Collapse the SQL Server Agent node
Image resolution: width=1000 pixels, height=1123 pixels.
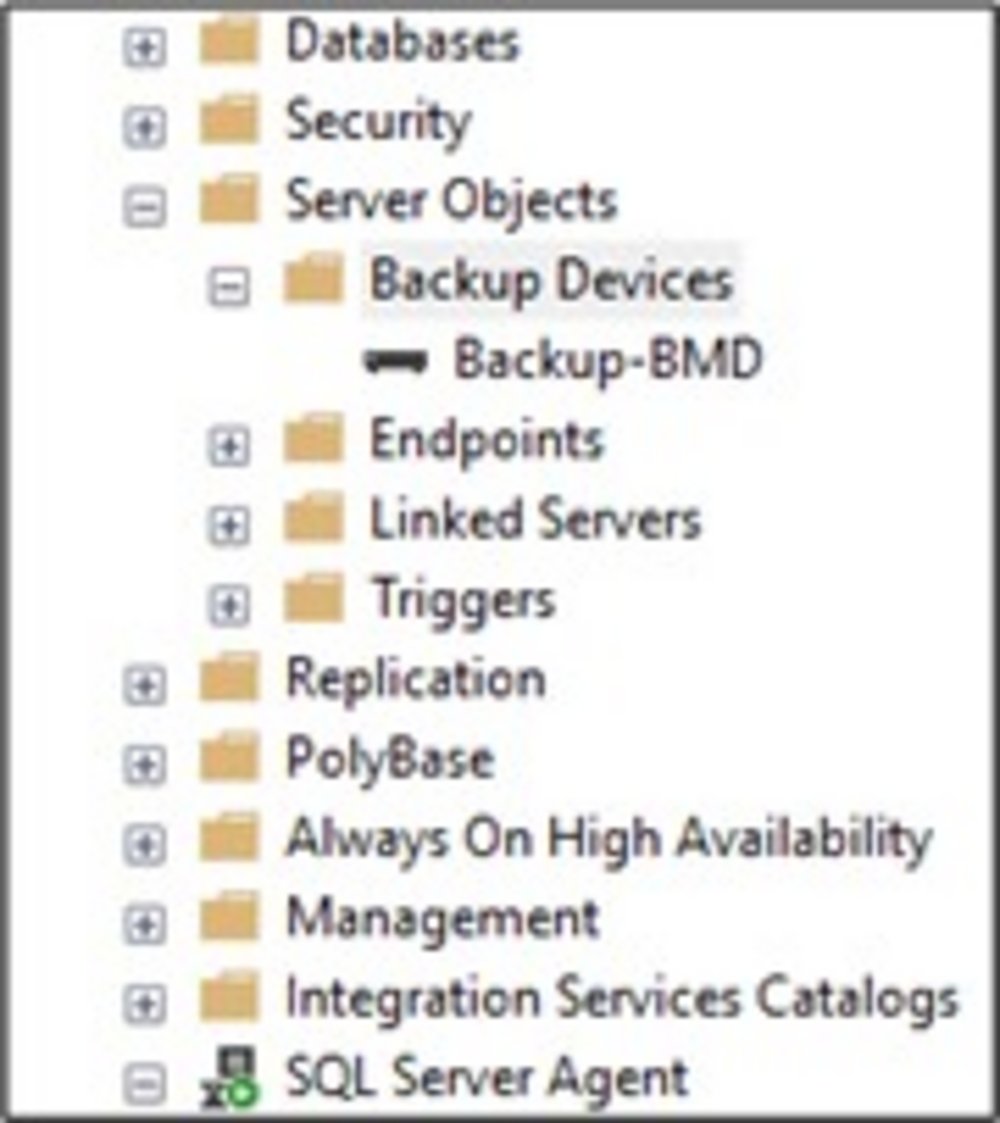145,1084
